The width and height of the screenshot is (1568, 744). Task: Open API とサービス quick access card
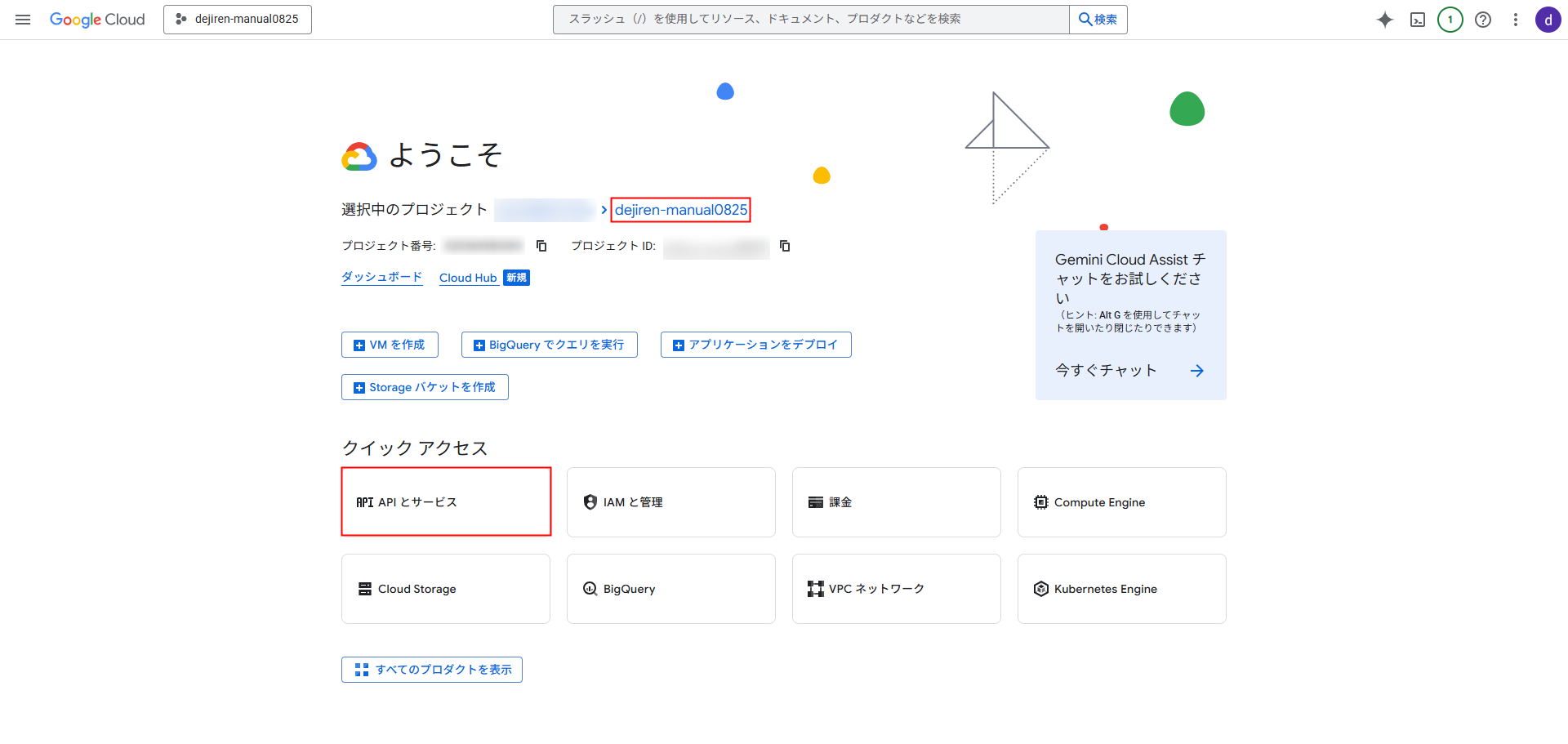tap(446, 501)
